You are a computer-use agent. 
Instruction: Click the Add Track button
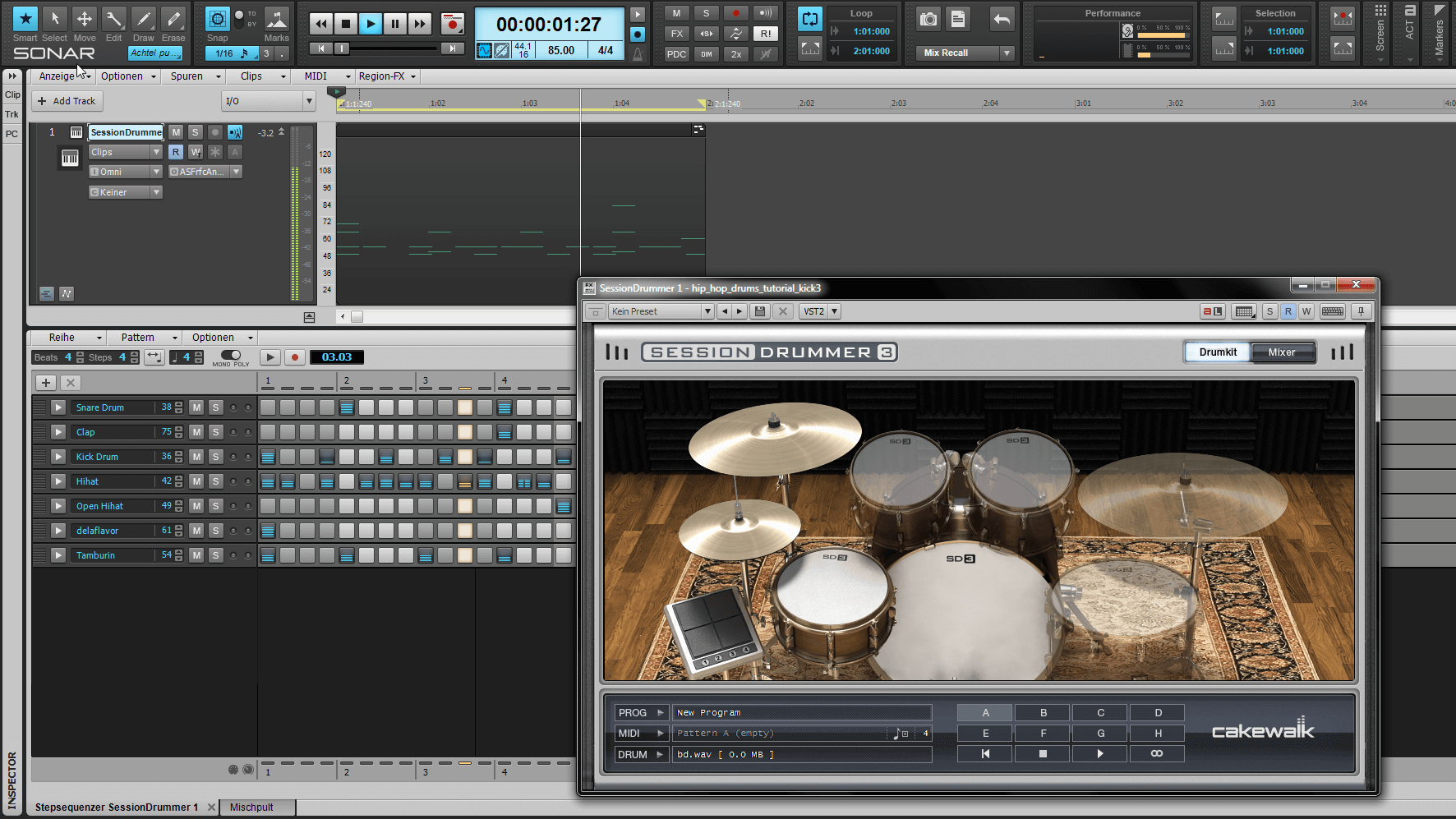tap(67, 100)
